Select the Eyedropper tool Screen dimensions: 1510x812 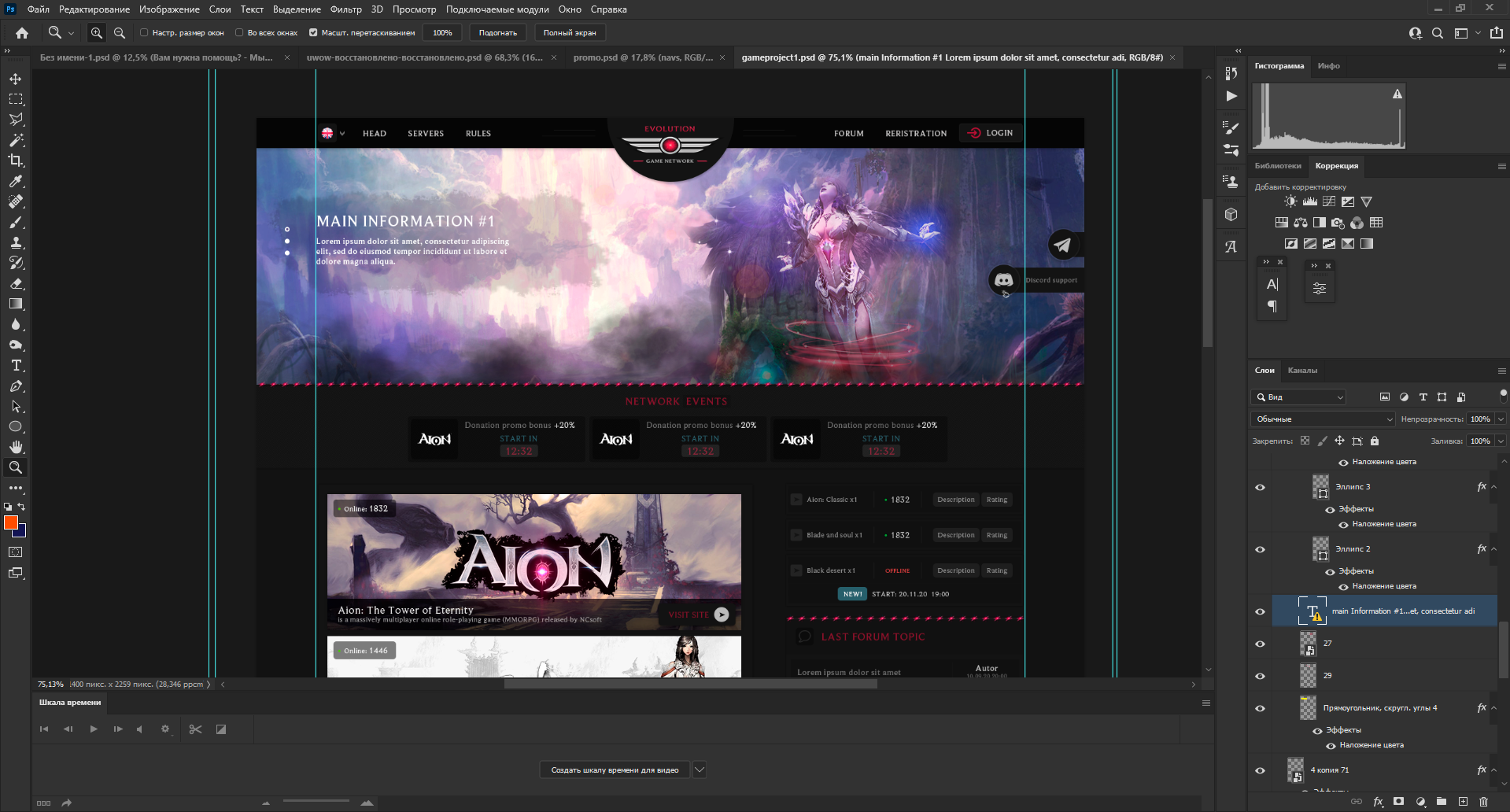16,181
